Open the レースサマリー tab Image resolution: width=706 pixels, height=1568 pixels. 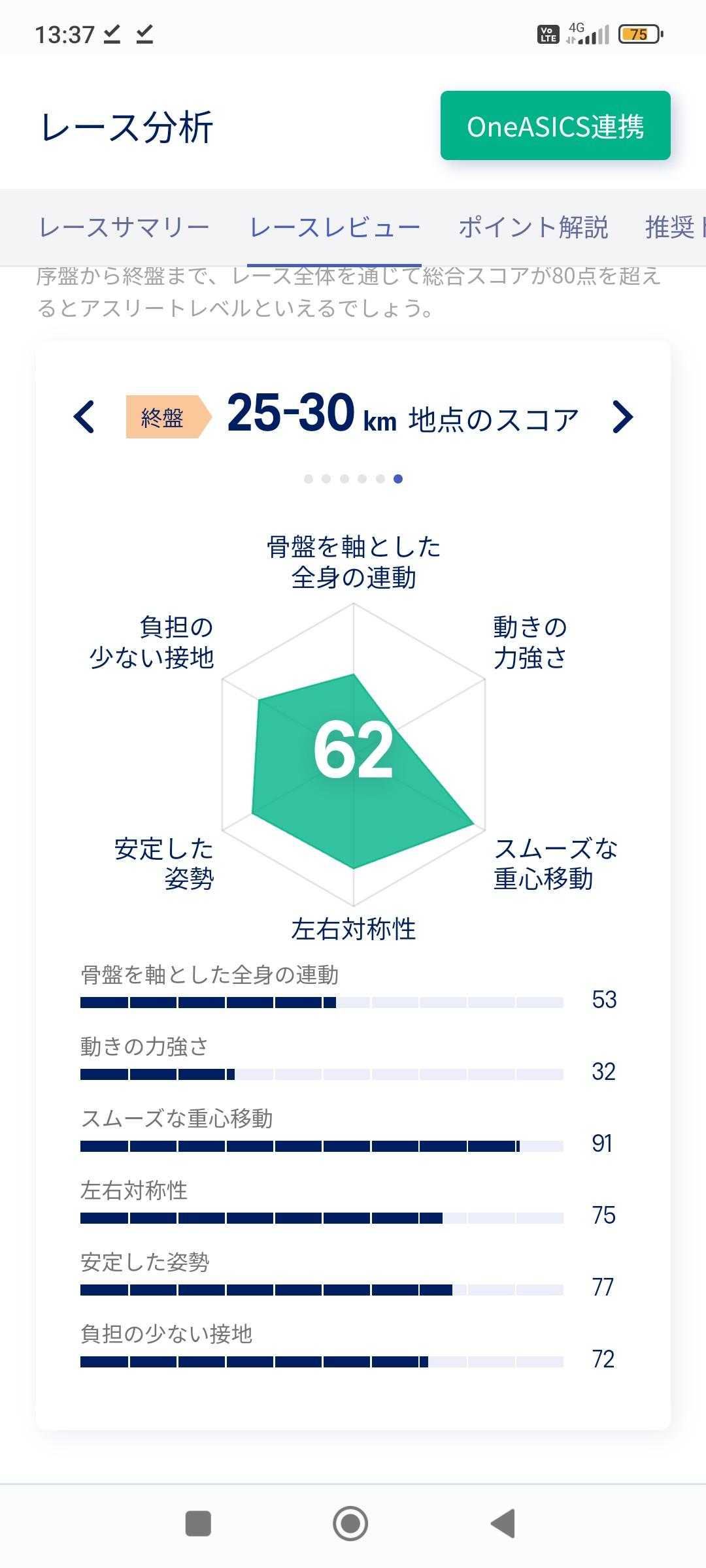click(124, 227)
